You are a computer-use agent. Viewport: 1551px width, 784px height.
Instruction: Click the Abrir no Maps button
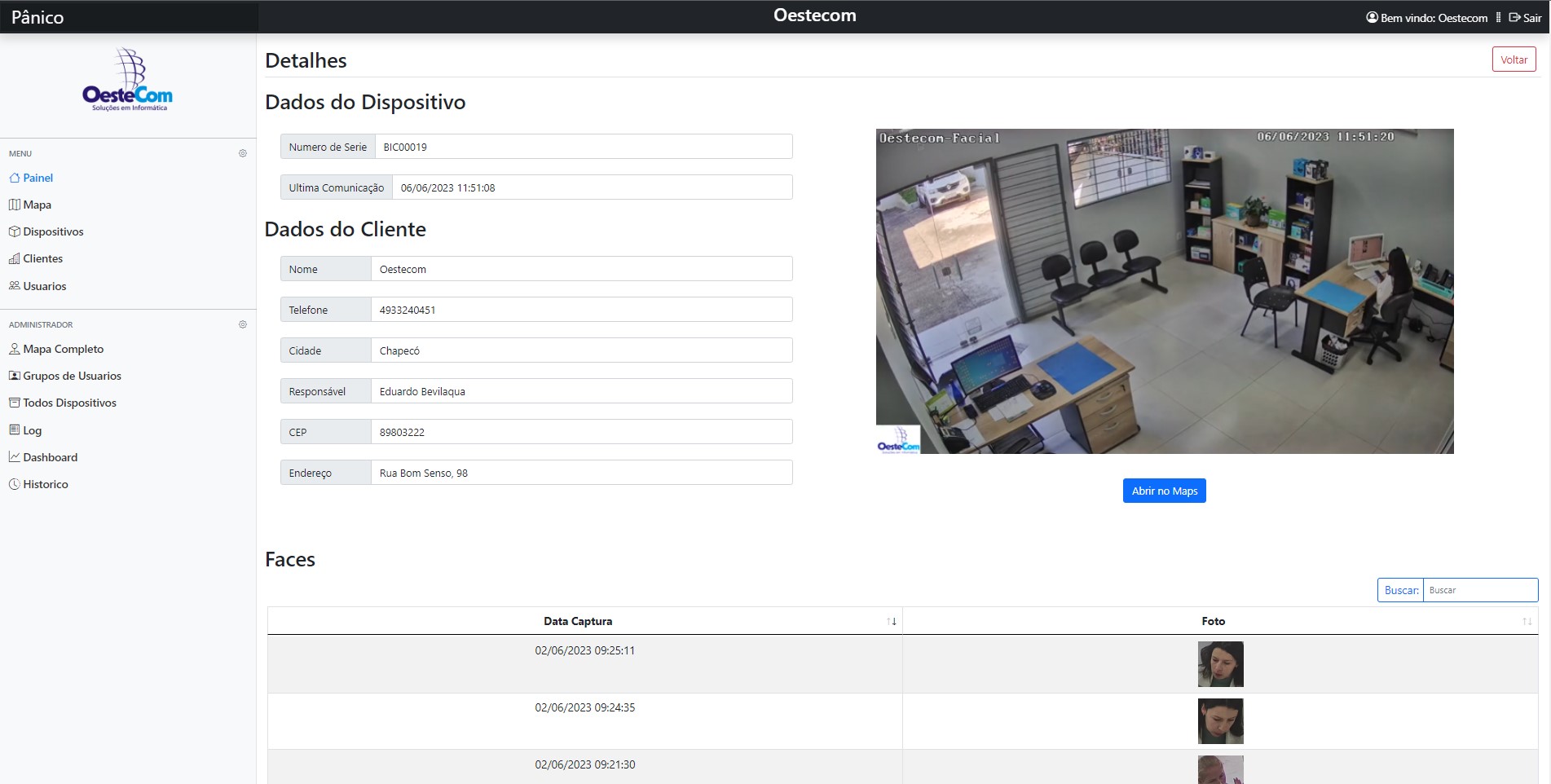tap(1164, 491)
